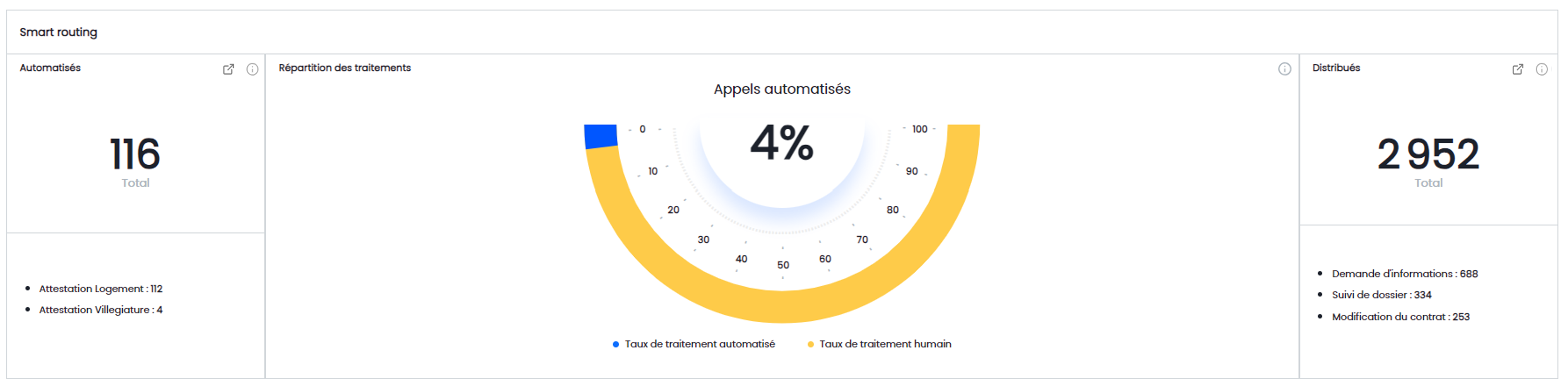The image size is (1568, 379).
Task: Click the 2 952 total distribués figure
Action: coord(1428,154)
